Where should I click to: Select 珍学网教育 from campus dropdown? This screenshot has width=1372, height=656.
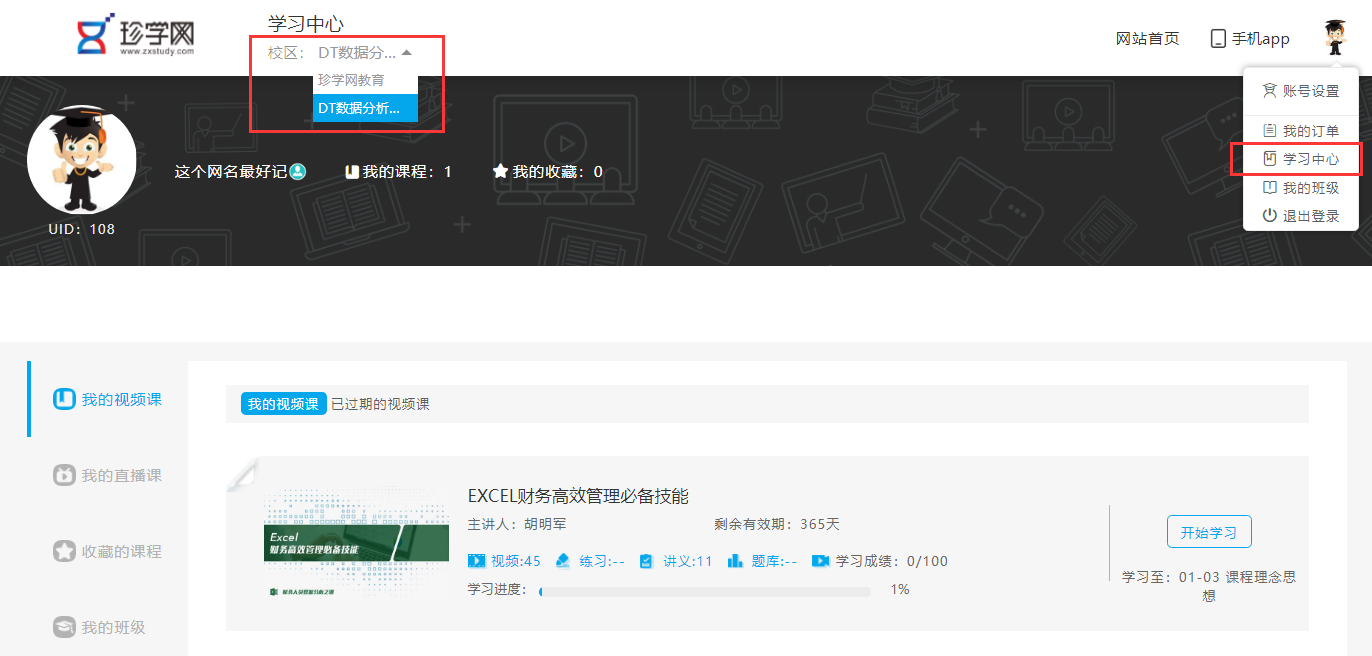pyautogui.click(x=351, y=80)
